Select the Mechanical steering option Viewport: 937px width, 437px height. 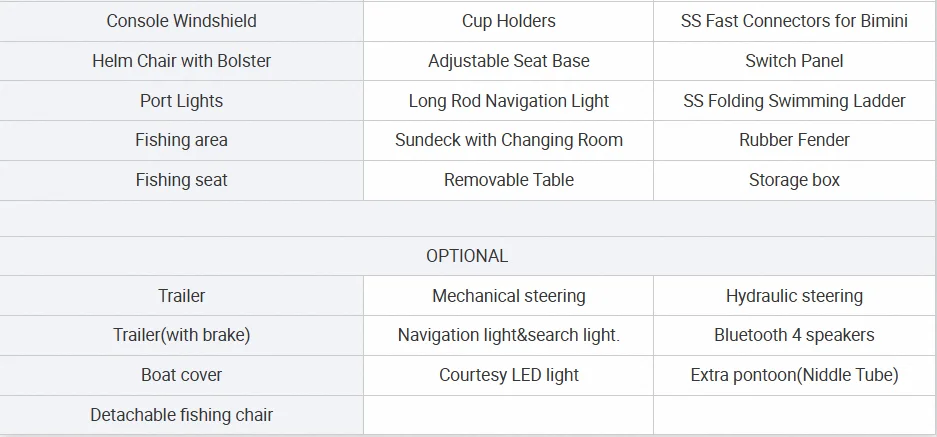(508, 296)
